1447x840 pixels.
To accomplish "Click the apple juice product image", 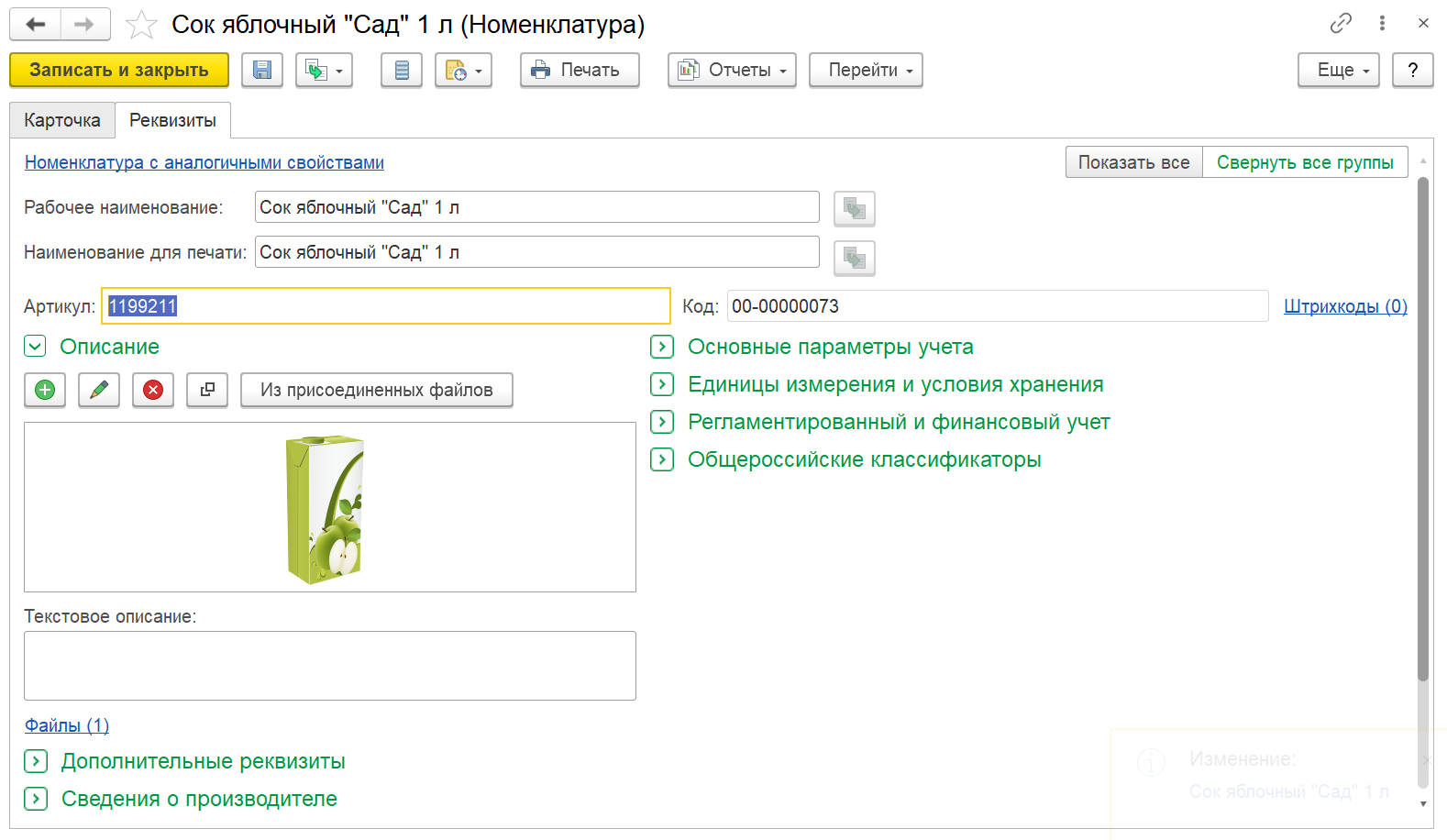I will coord(326,508).
